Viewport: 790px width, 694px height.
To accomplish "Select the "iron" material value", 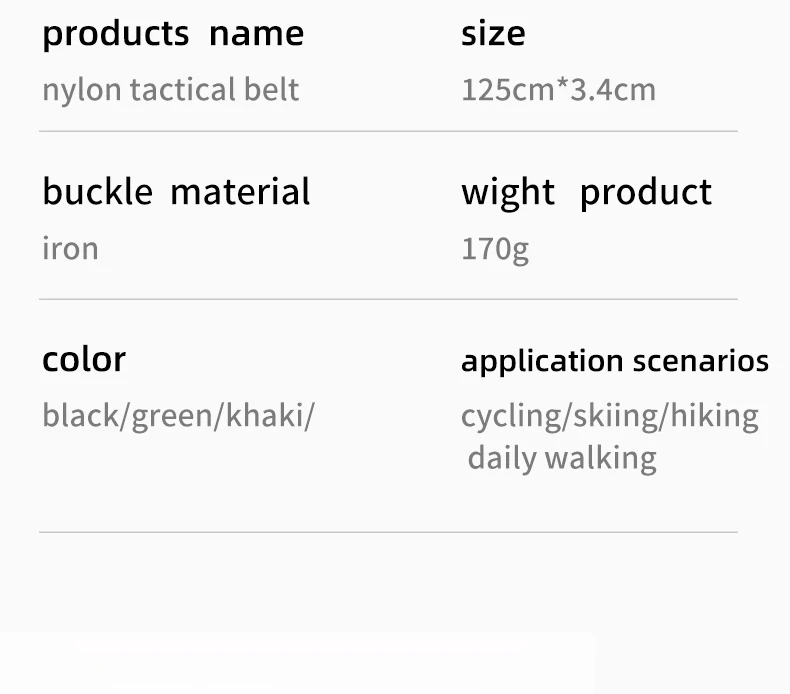I will [70, 248].
